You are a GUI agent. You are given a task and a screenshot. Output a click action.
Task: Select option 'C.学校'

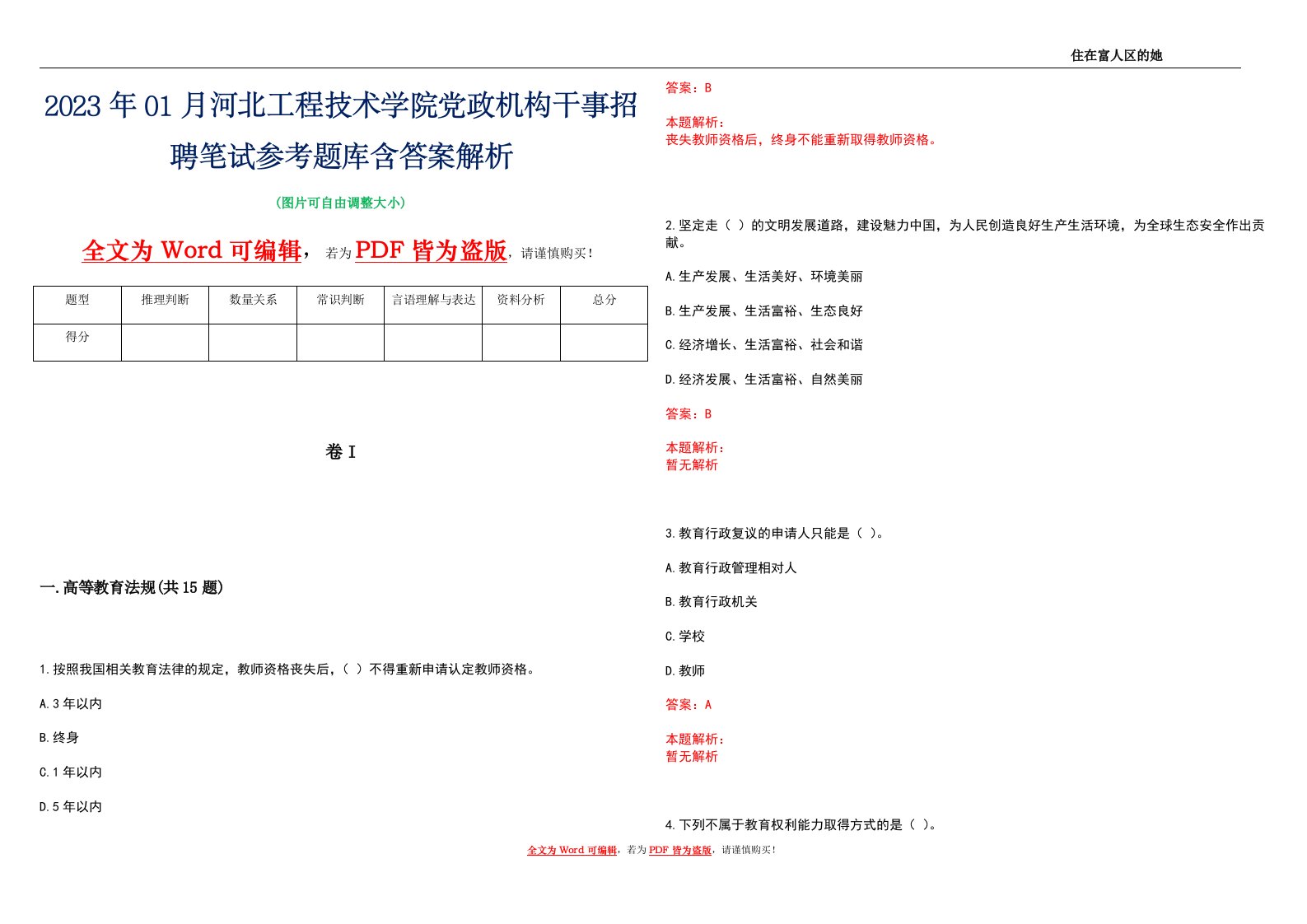(685, 637)
